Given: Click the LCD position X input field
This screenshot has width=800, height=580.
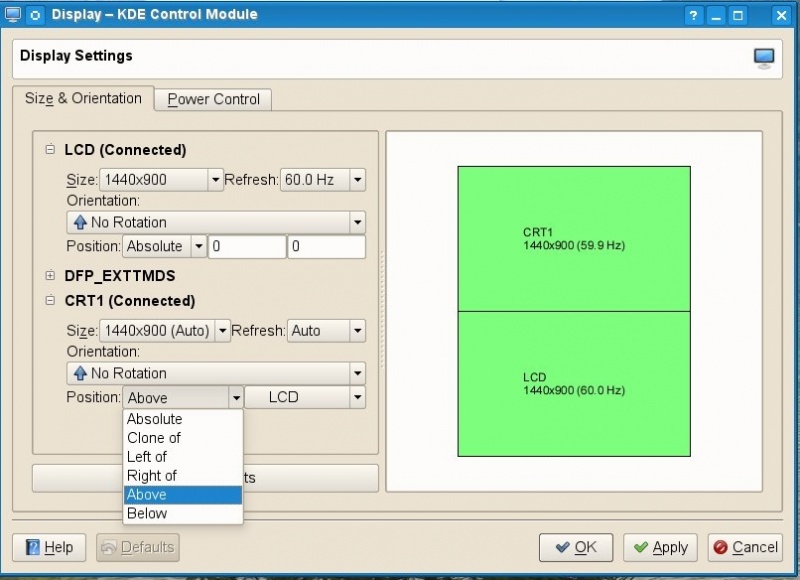Looking at the screenshot, I should click(247, 246).
